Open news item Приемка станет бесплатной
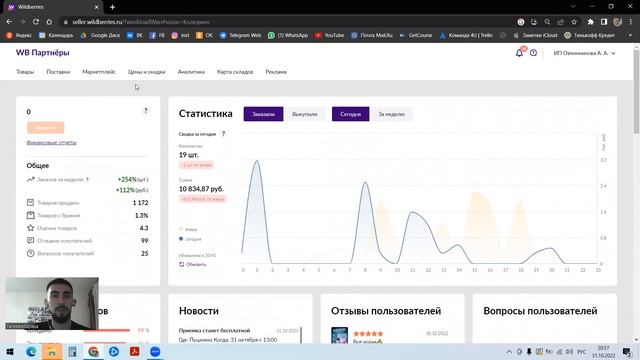 (214, 331)
